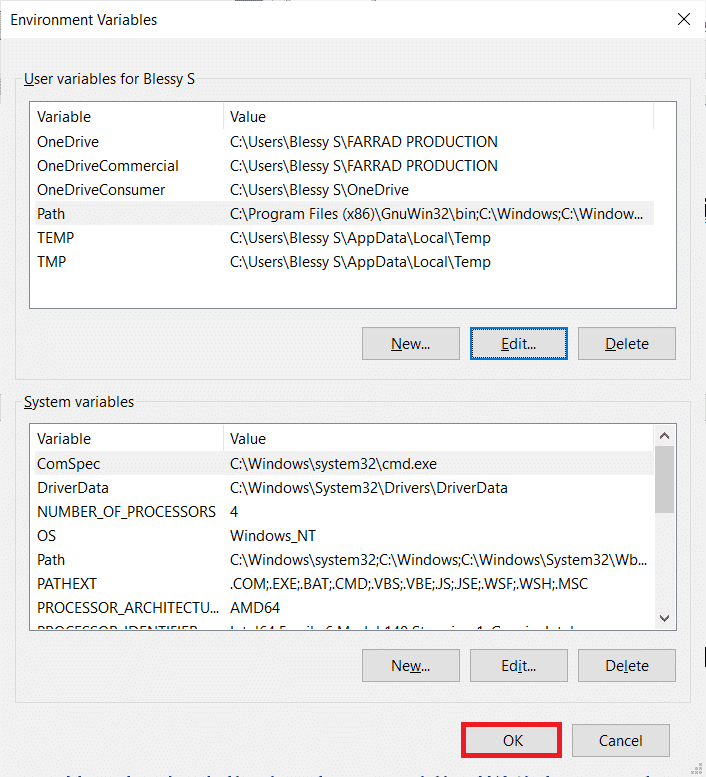Click the system variables scrollbar thumb

coord(664,479)
